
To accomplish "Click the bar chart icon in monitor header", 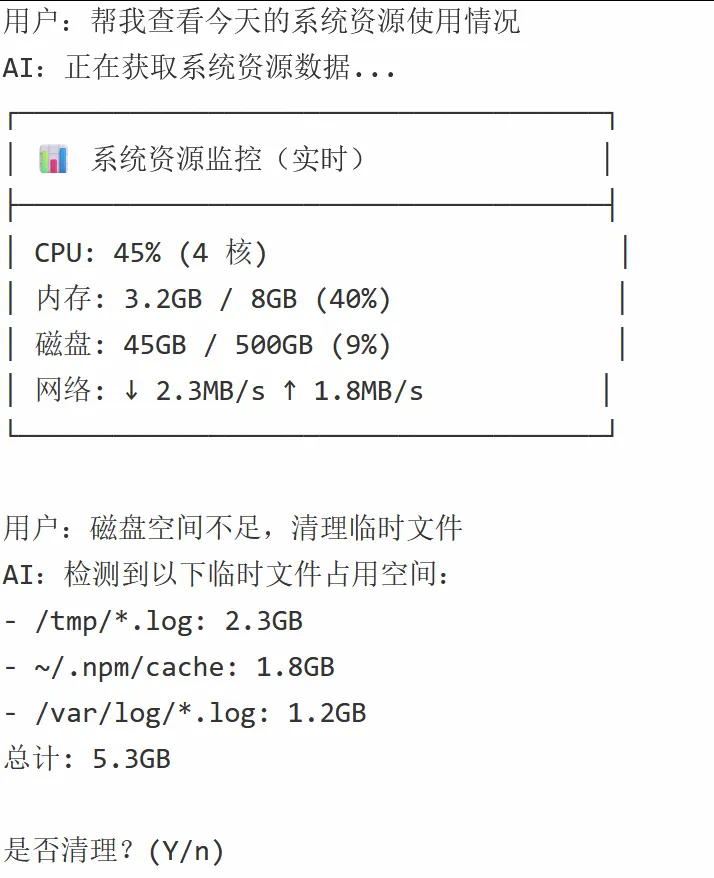I will pyautogui.click(x=53, y=159).
